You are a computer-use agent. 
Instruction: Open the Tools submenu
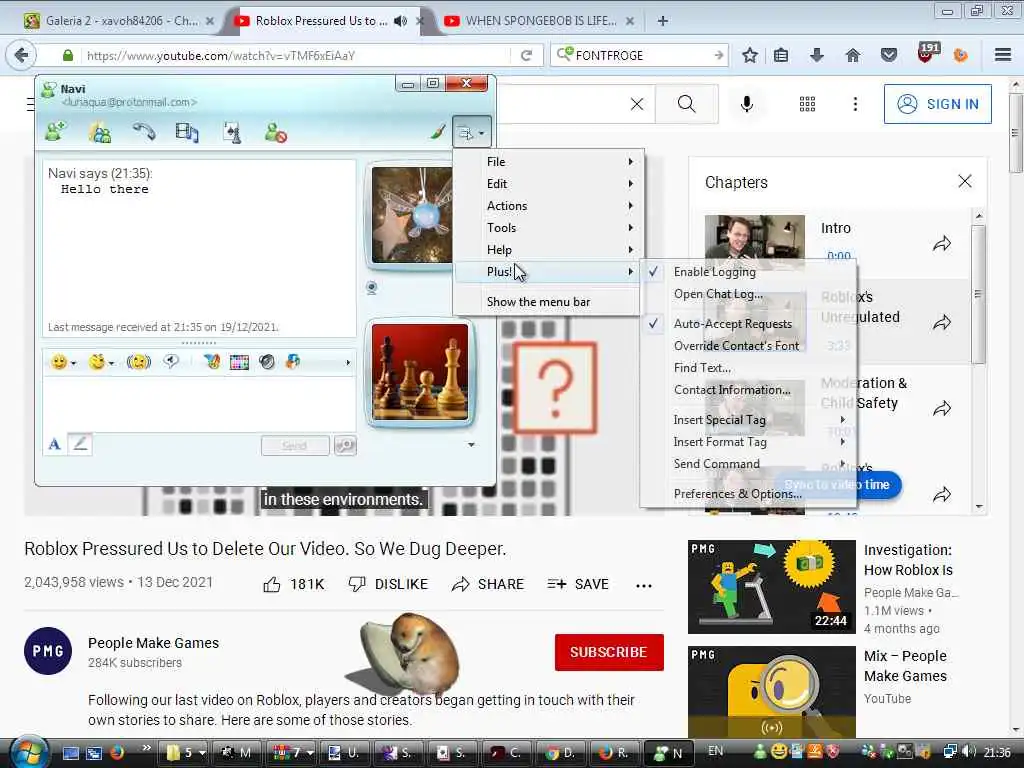[x=547, y=227]
